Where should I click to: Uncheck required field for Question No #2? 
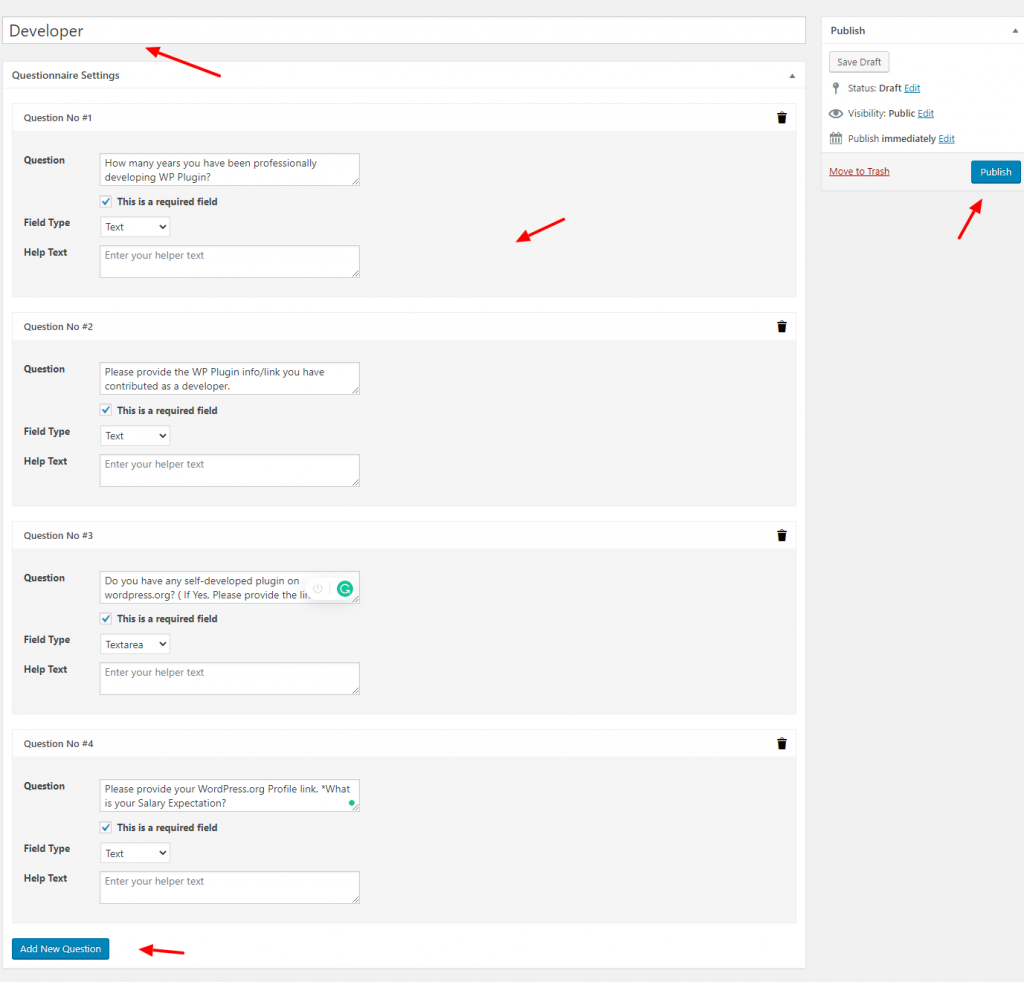tap(106, 410)
